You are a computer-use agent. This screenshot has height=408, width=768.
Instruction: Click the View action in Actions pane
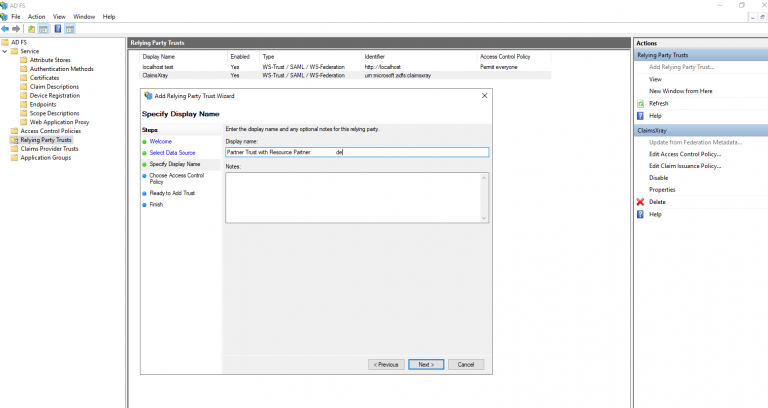(655, 79)
